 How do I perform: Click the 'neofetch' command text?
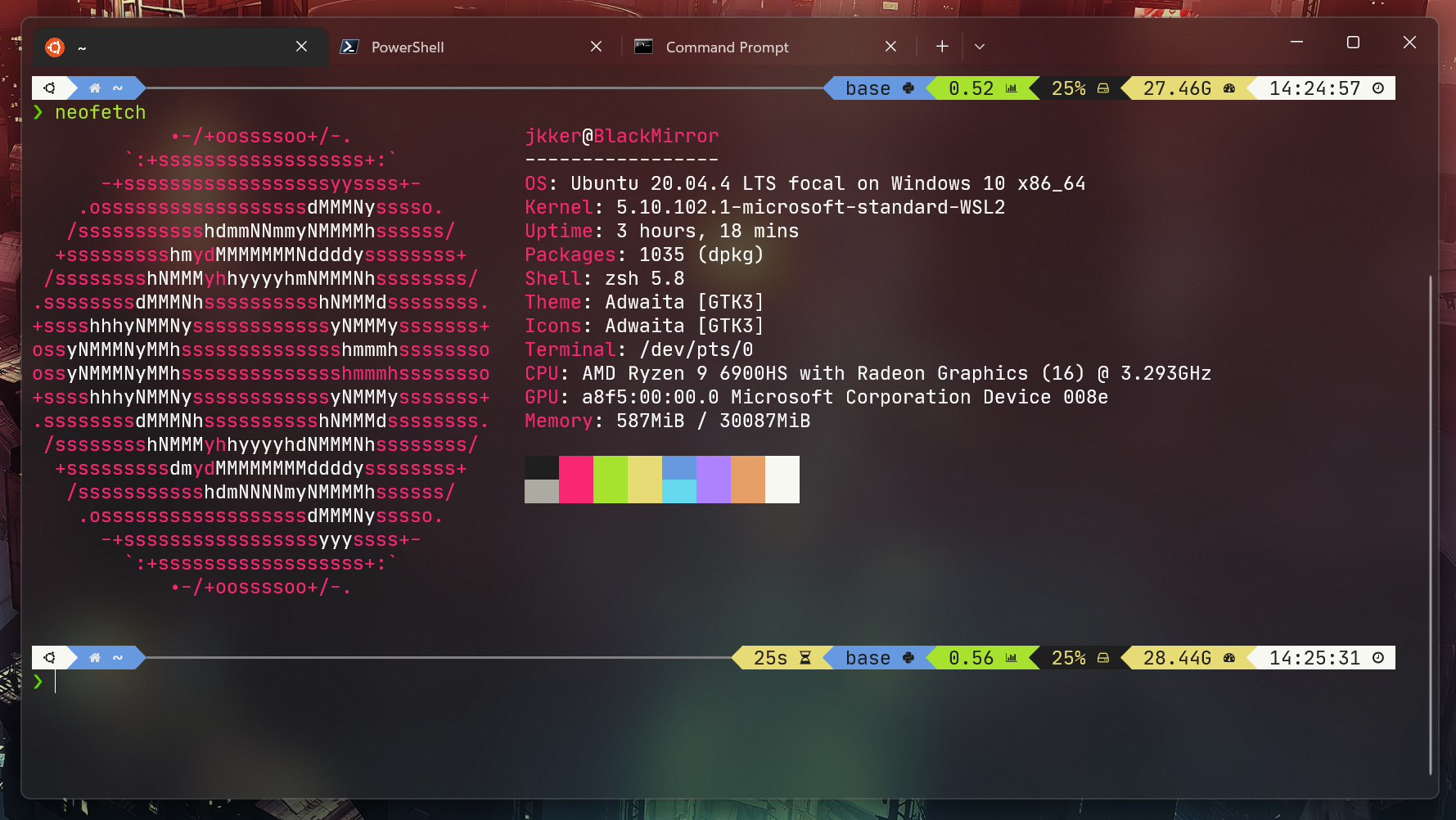tap(100, 112)
